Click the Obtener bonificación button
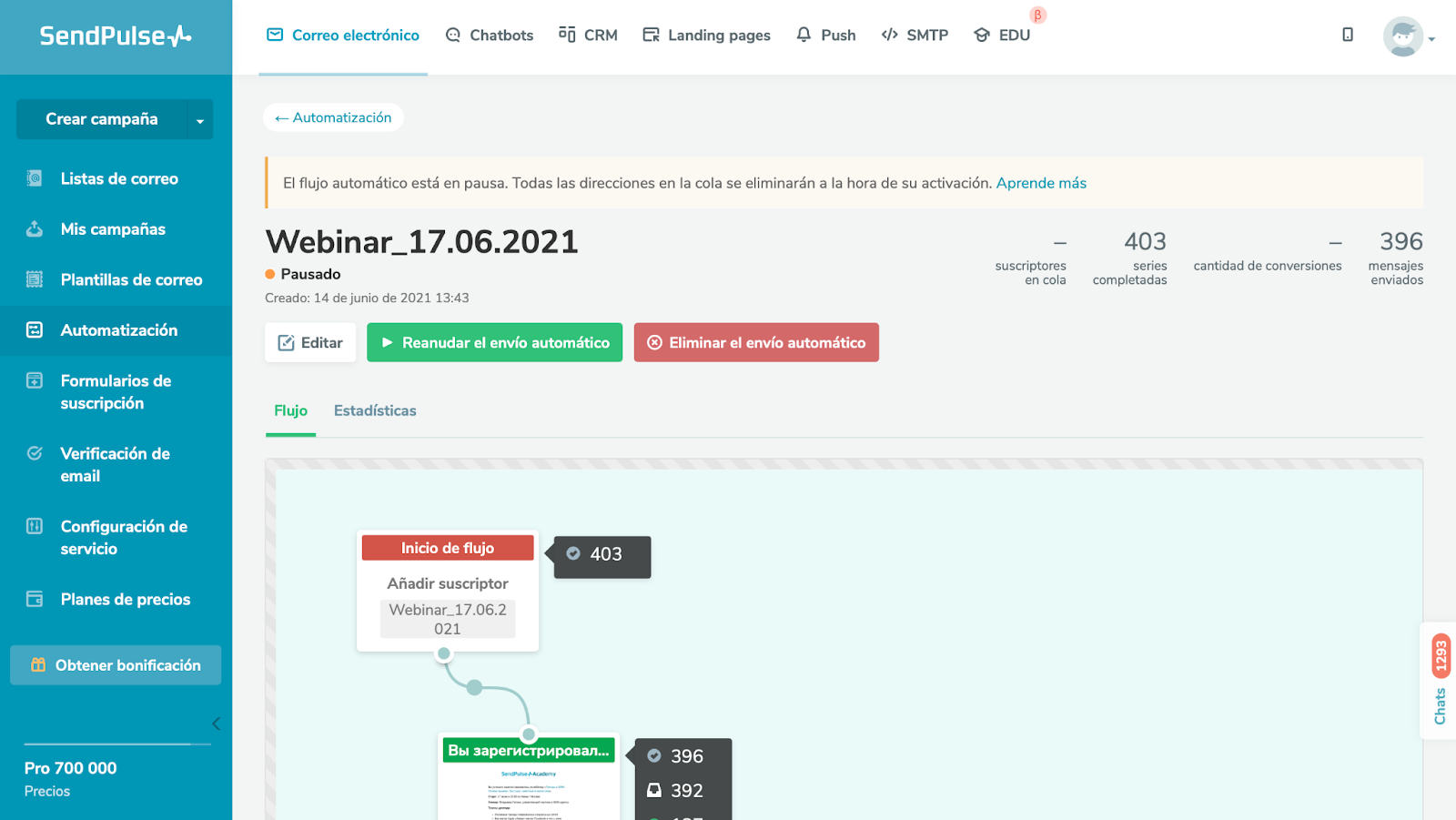The width and height of the screenshot is (1456, 820). pyautogui.click(x=116, y=665)
